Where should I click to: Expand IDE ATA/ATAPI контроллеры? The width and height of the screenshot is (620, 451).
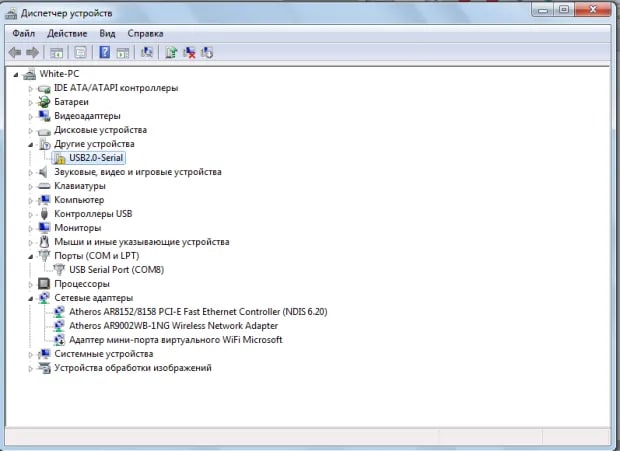point(30,89)
